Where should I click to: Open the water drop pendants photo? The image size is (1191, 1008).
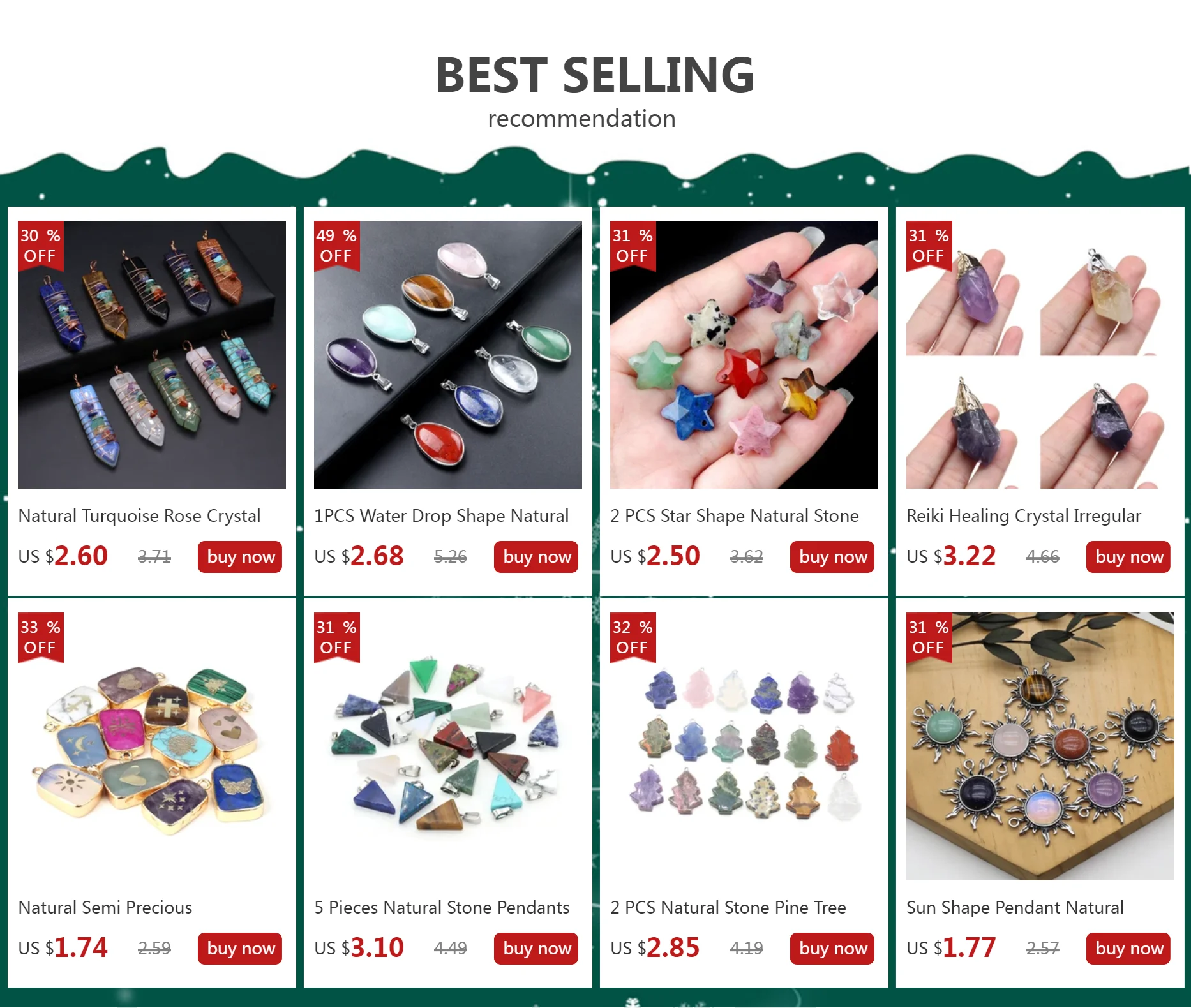coord(448,355)
